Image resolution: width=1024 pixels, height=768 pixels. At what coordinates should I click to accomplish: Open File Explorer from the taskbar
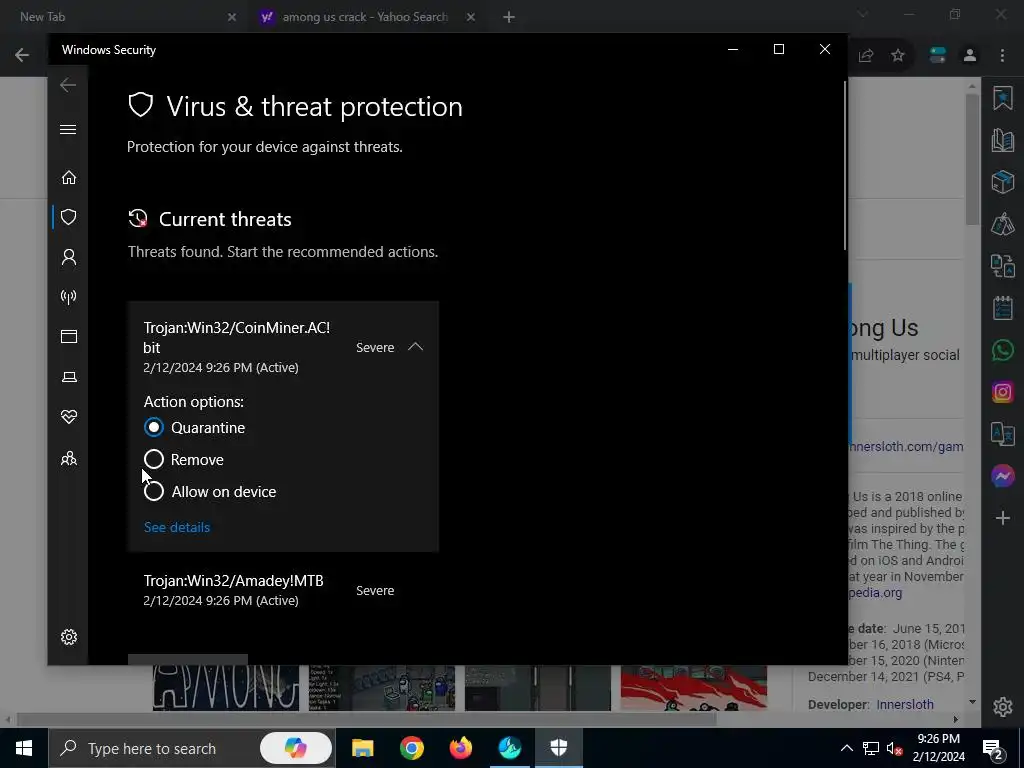coord(362,748)
